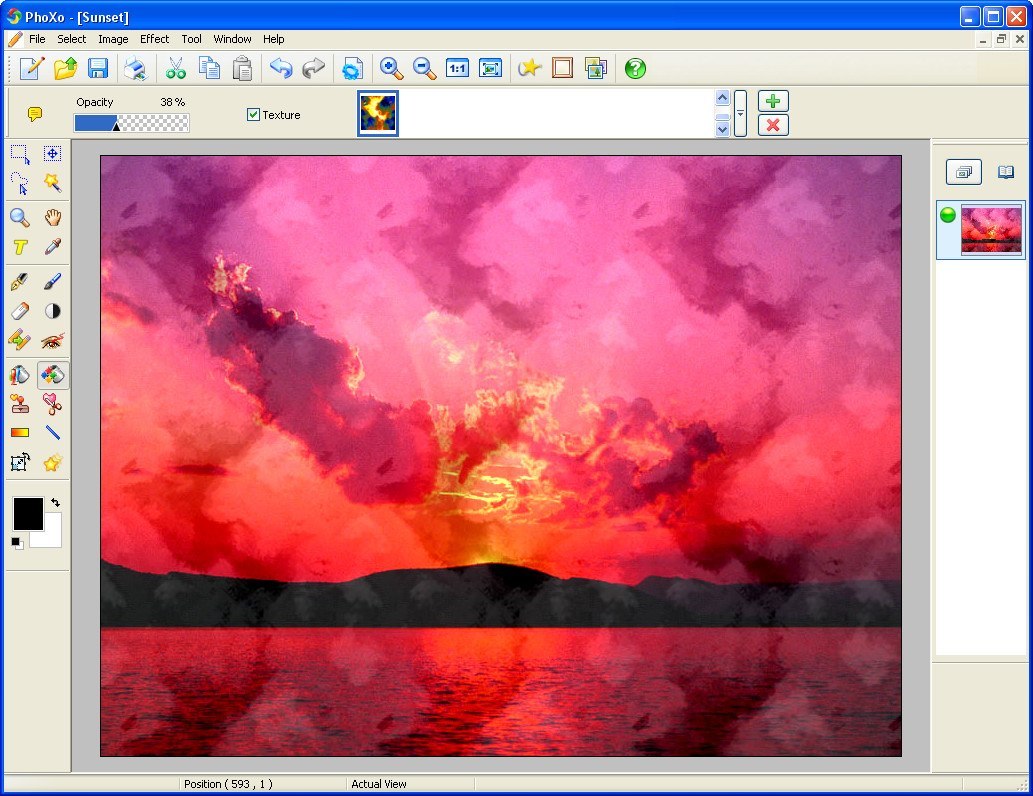Select the flame texture thumbnail
1033x796 pixels.
coord(377,112)
